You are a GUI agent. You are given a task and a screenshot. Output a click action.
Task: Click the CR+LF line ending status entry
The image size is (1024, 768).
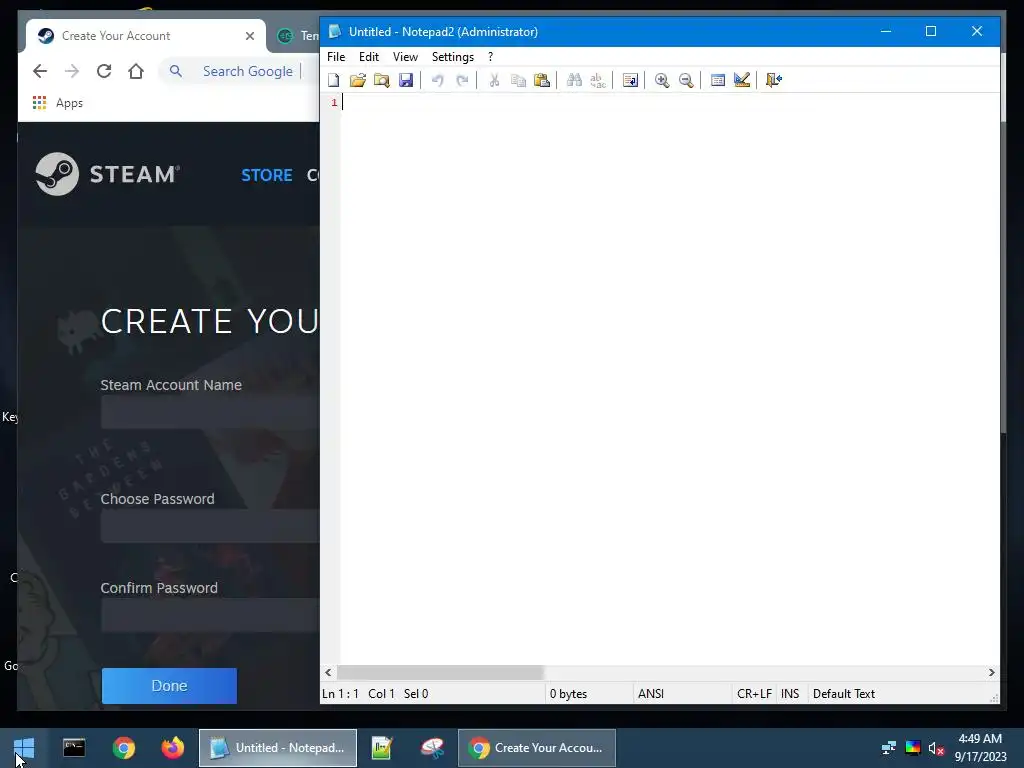click(754, 694)
